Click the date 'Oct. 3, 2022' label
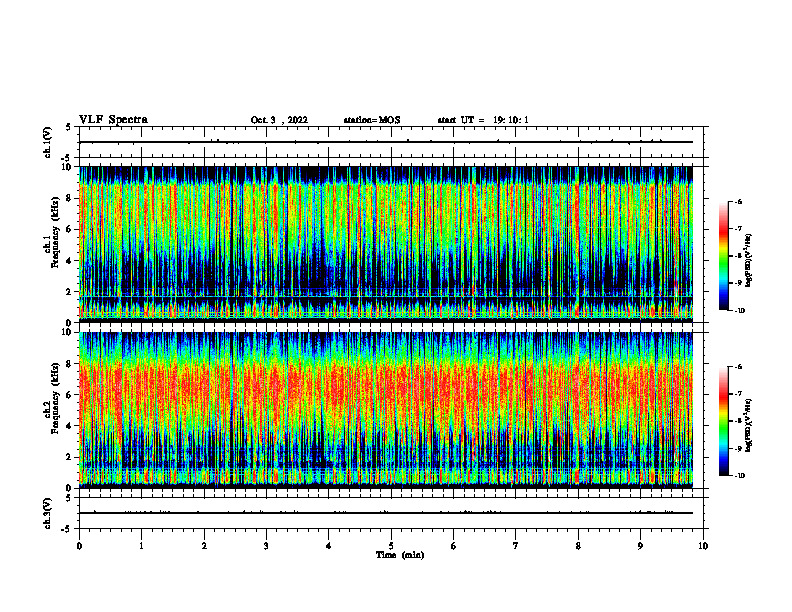This screenshot has height=612, width=792. pos(279,120)
